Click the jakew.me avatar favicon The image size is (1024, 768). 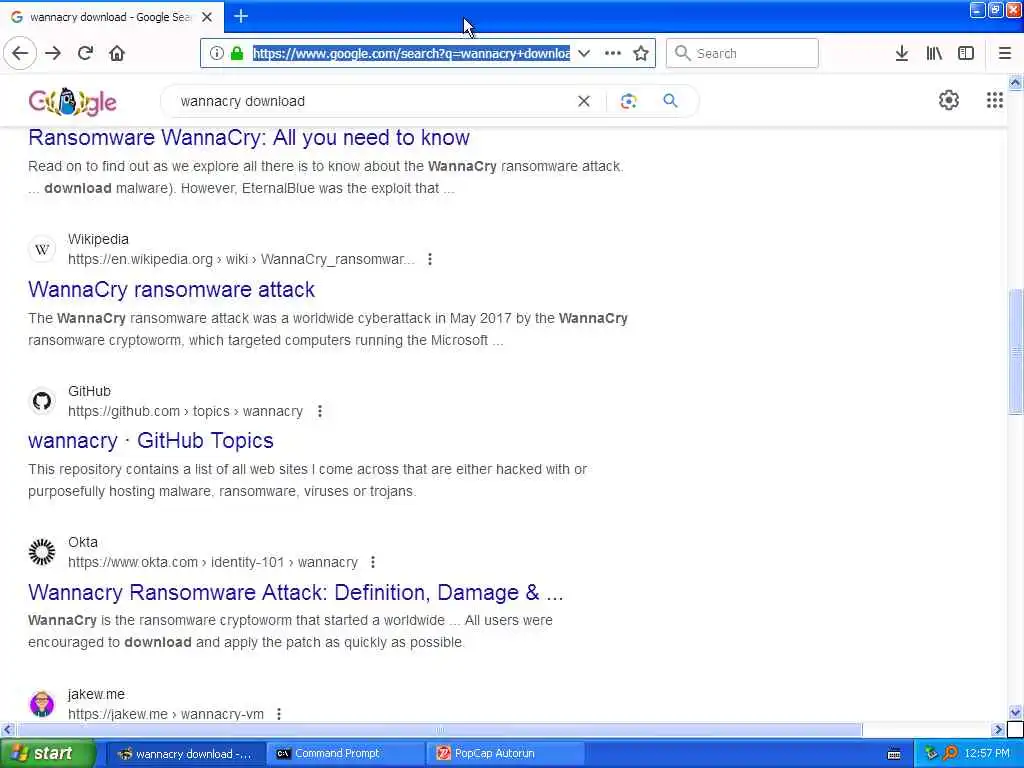point(42,703)
